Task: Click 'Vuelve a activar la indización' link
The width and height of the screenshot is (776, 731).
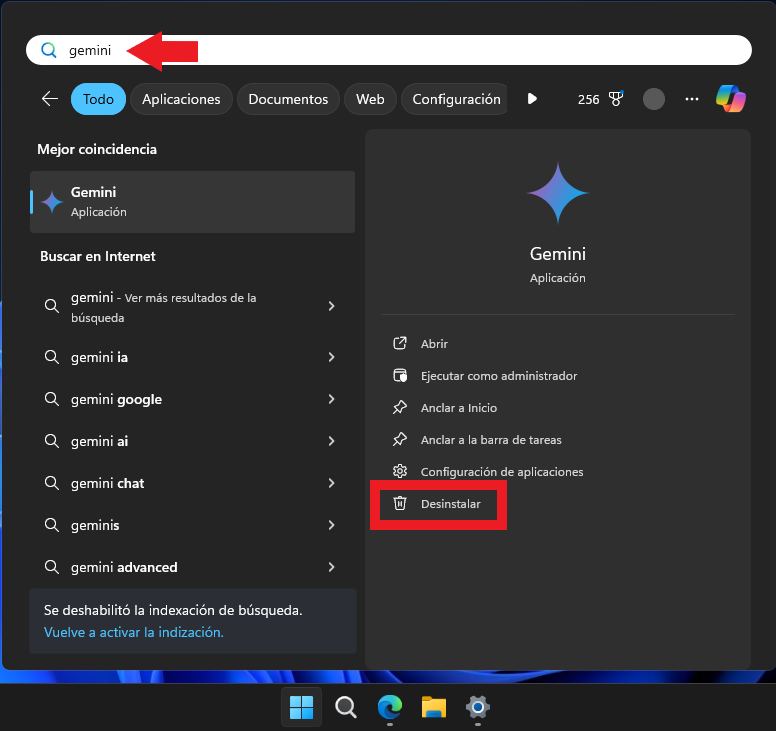Action: [x=134, y=632]
